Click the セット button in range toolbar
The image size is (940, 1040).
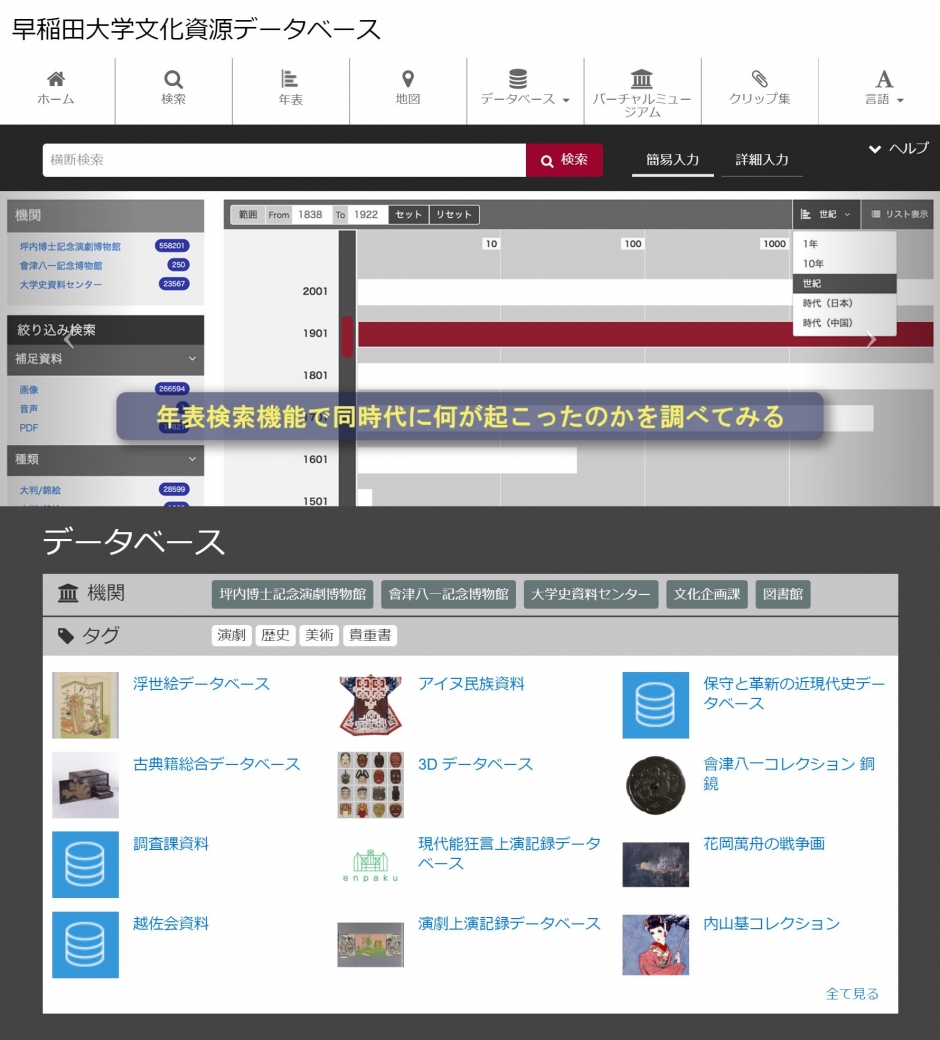click(409, 214)
